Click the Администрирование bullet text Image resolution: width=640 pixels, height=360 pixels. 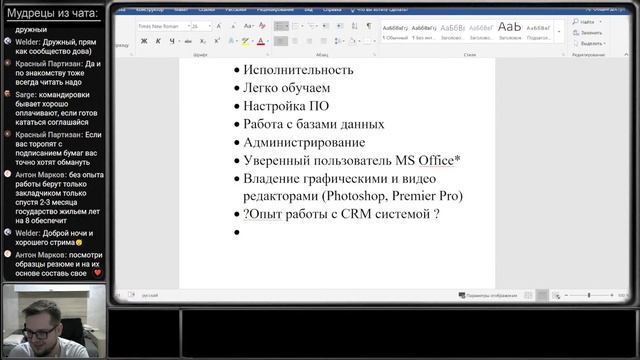[x=304, y=142]
